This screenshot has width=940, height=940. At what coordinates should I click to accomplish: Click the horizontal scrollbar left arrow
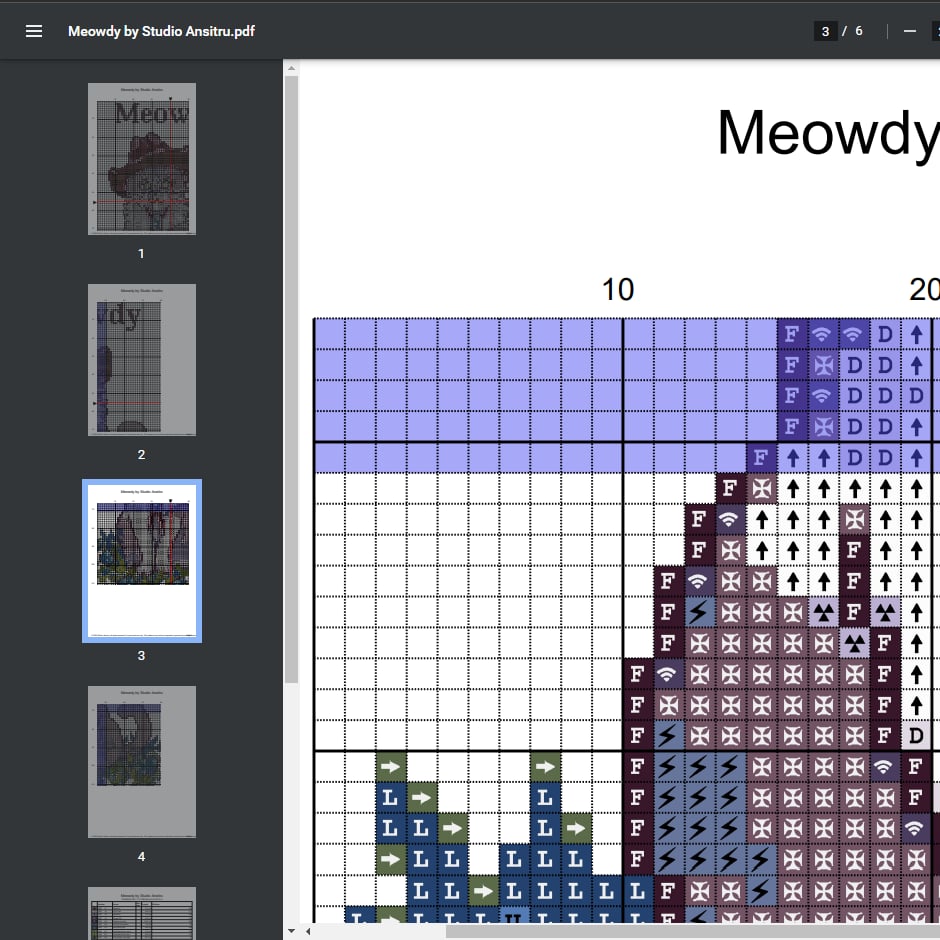pyautogui.click(x=306, y=931)
